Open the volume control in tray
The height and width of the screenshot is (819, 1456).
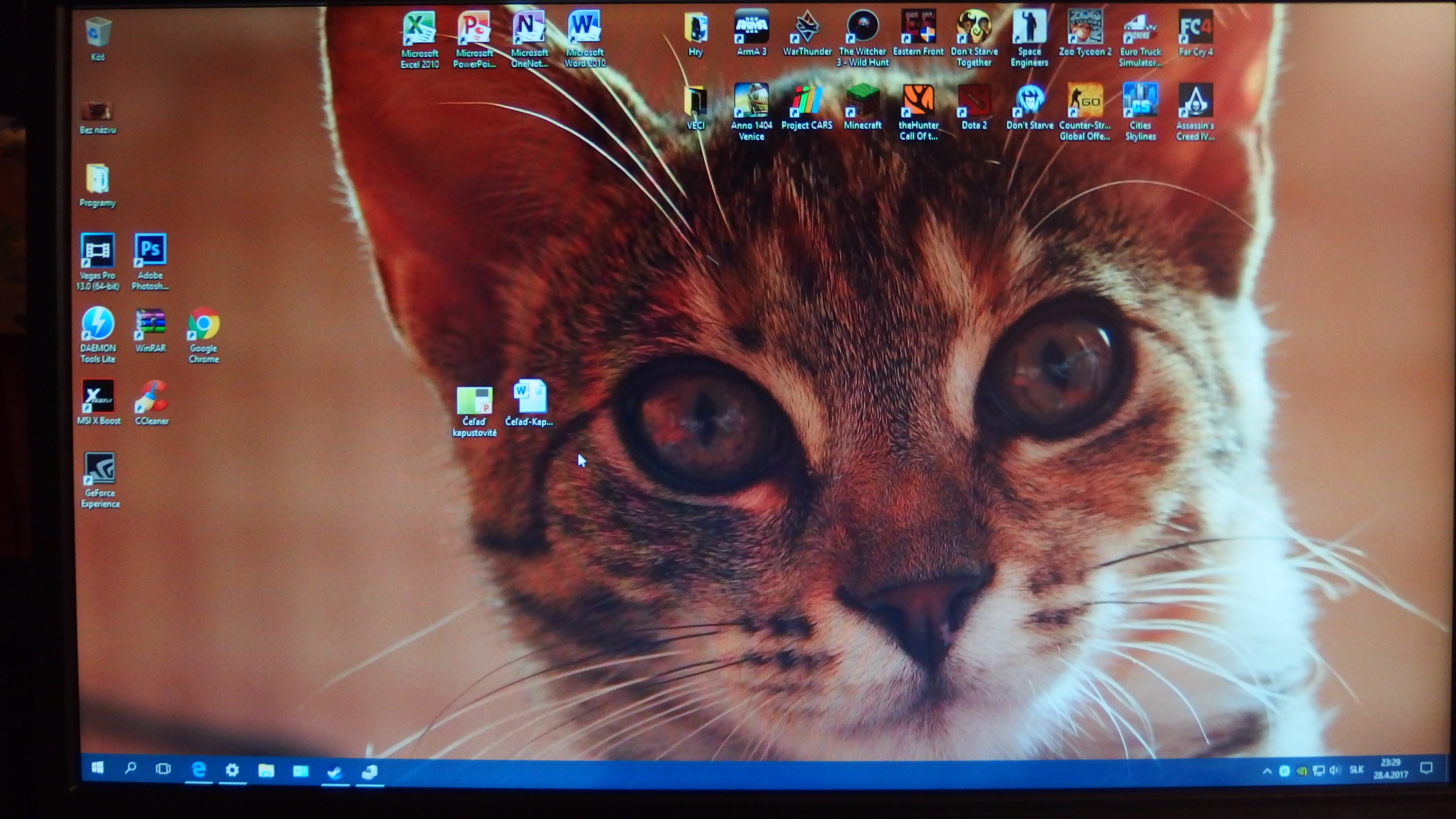1335,771
